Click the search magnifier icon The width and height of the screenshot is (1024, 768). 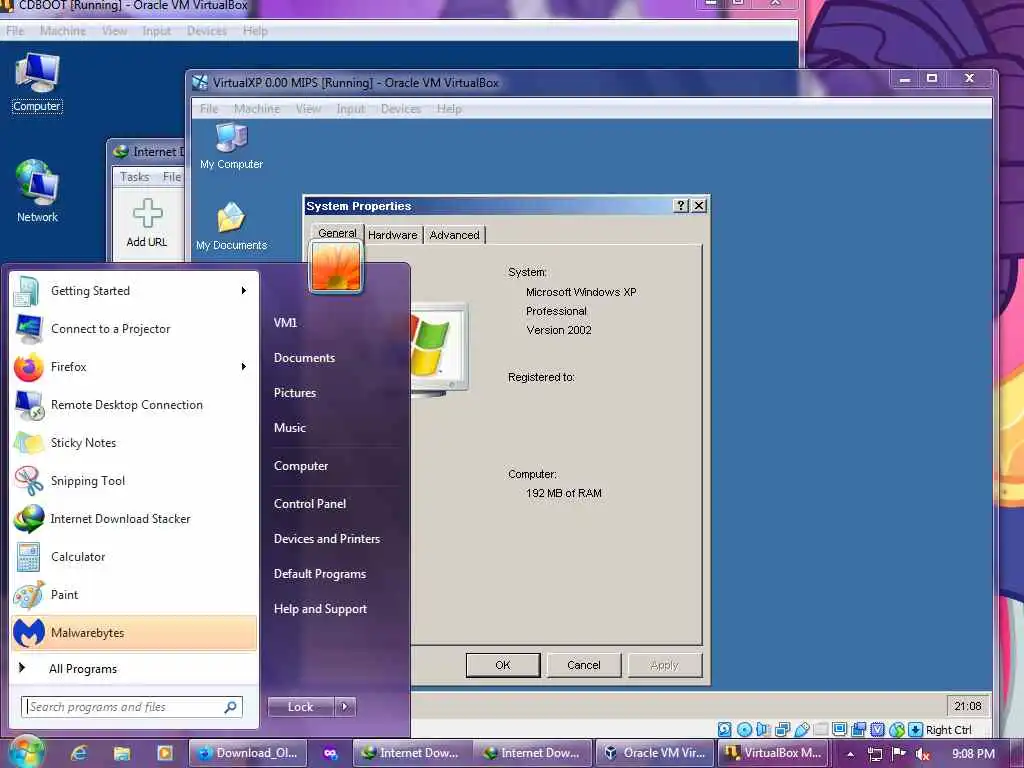230,707
